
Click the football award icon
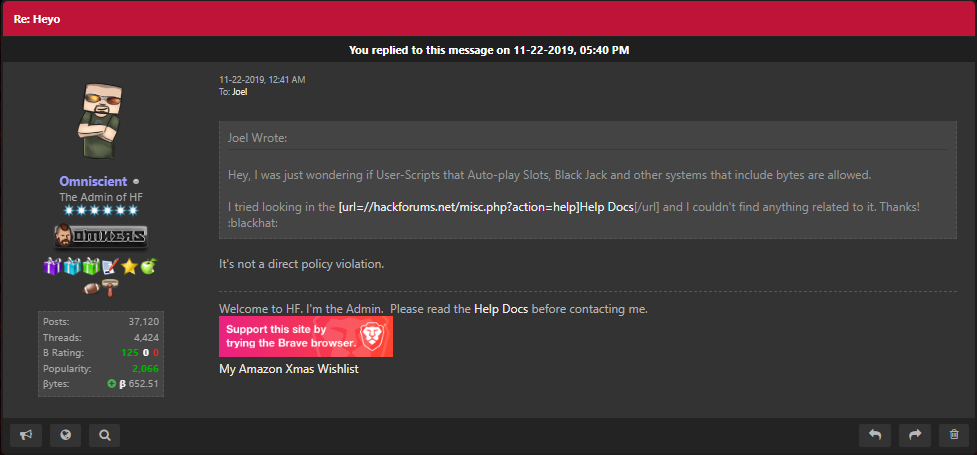click(x=92, y=288)
